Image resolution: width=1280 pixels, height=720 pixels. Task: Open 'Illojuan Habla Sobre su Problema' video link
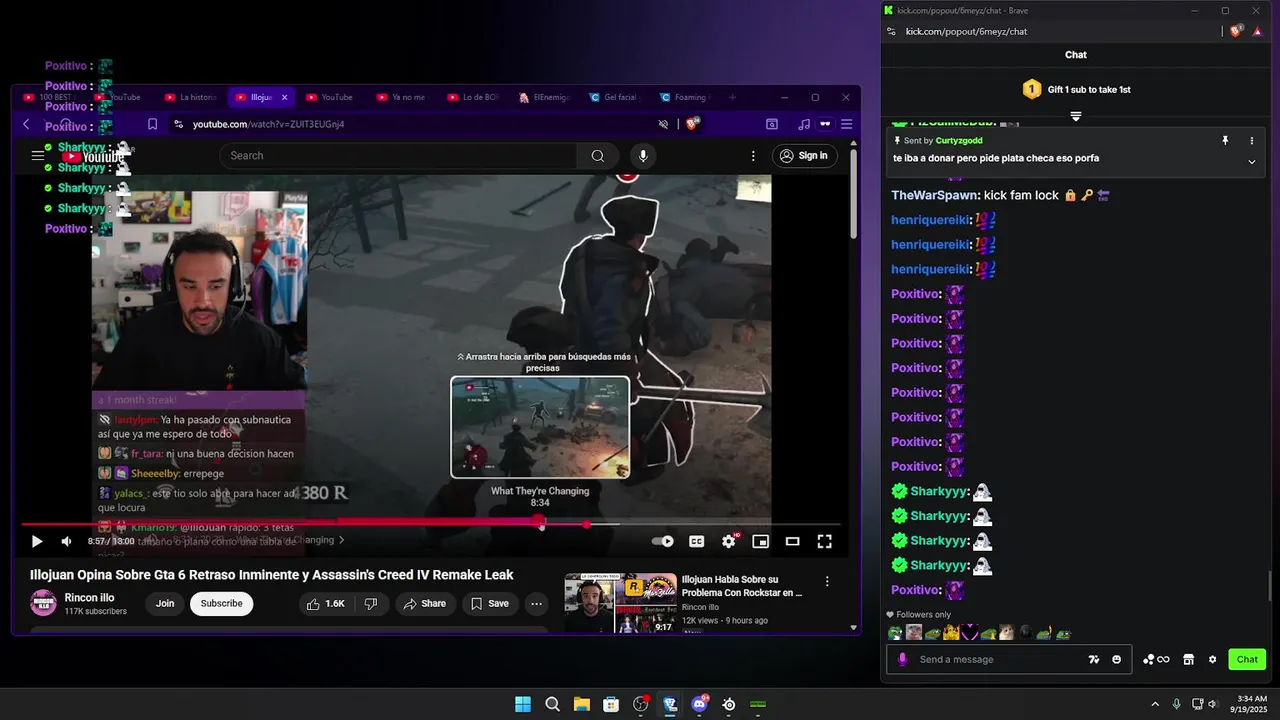(x=742, y=586)
